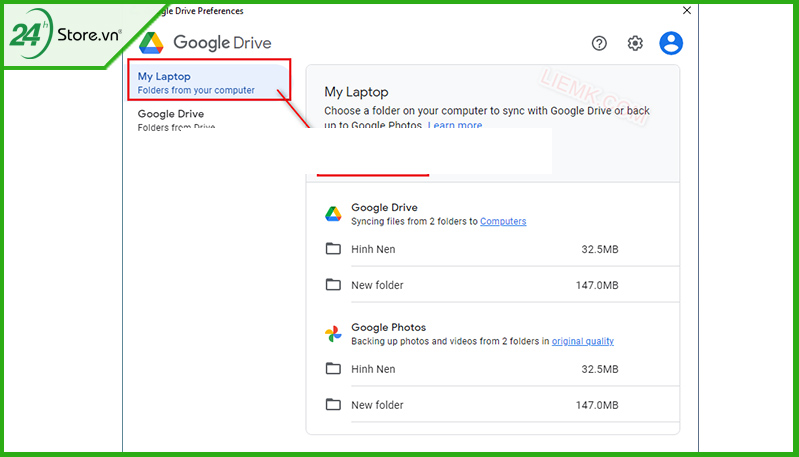Click the New folder icon under Google Drive
This screenshot has height=457, width=799.
pyautogui.click(x=333, y=284)
